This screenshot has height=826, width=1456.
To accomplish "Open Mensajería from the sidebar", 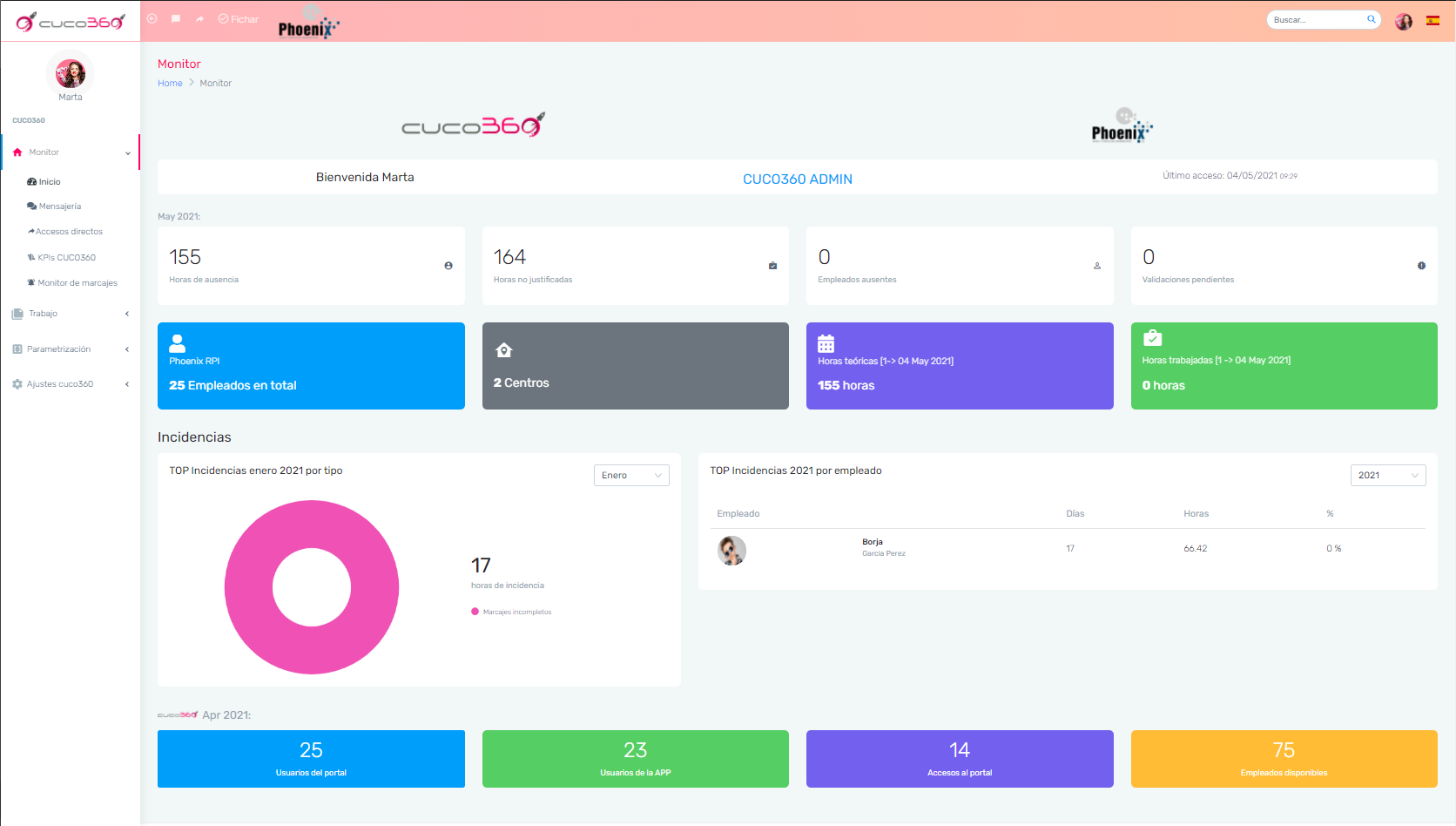I will [59, 206].
